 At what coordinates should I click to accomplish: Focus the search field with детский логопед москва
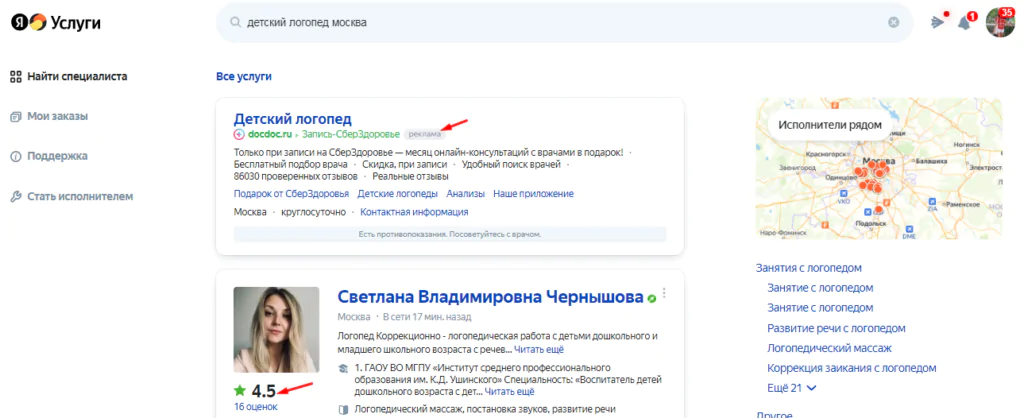coord(564,22)
